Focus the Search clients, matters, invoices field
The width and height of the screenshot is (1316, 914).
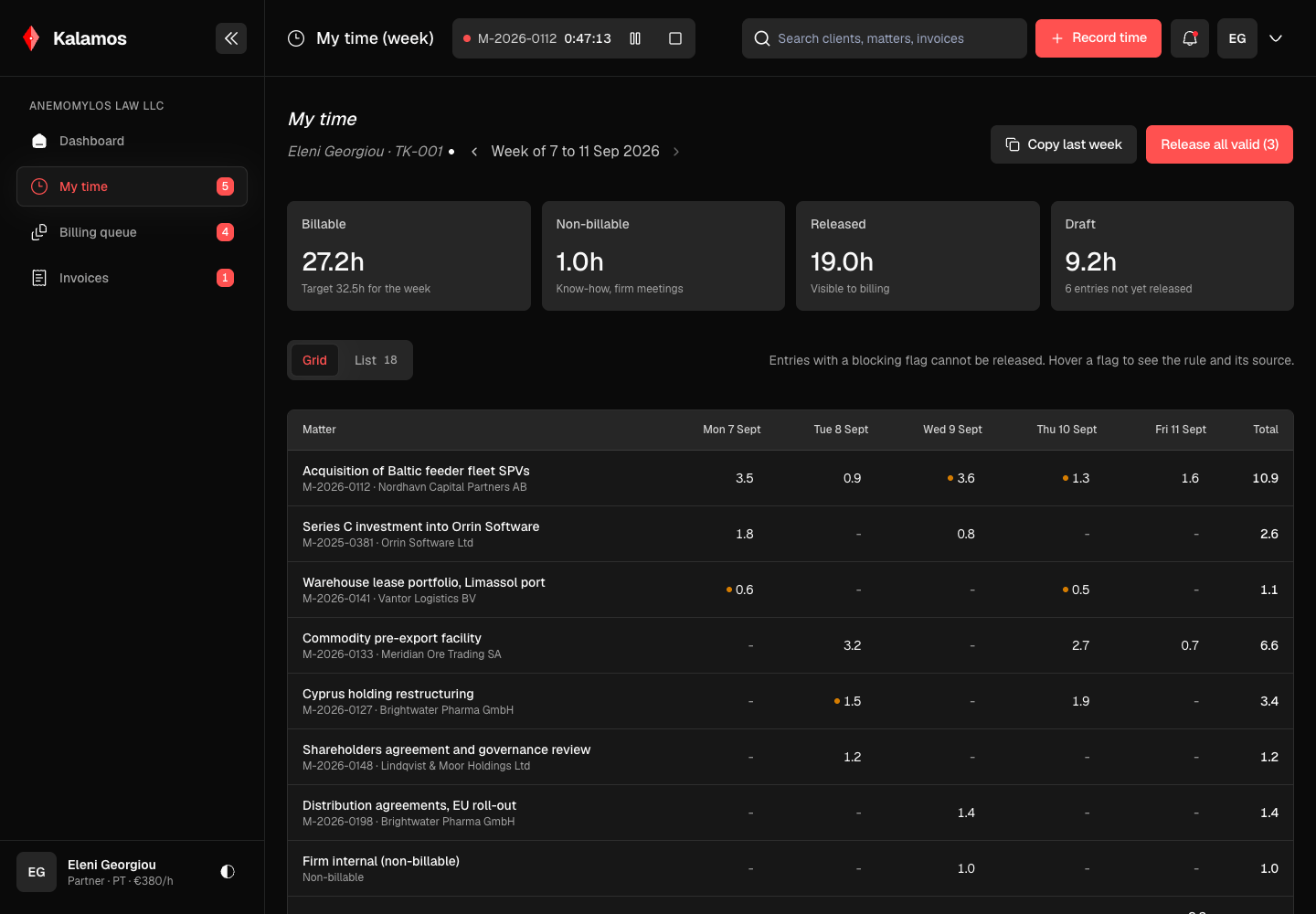click(885, 38)
